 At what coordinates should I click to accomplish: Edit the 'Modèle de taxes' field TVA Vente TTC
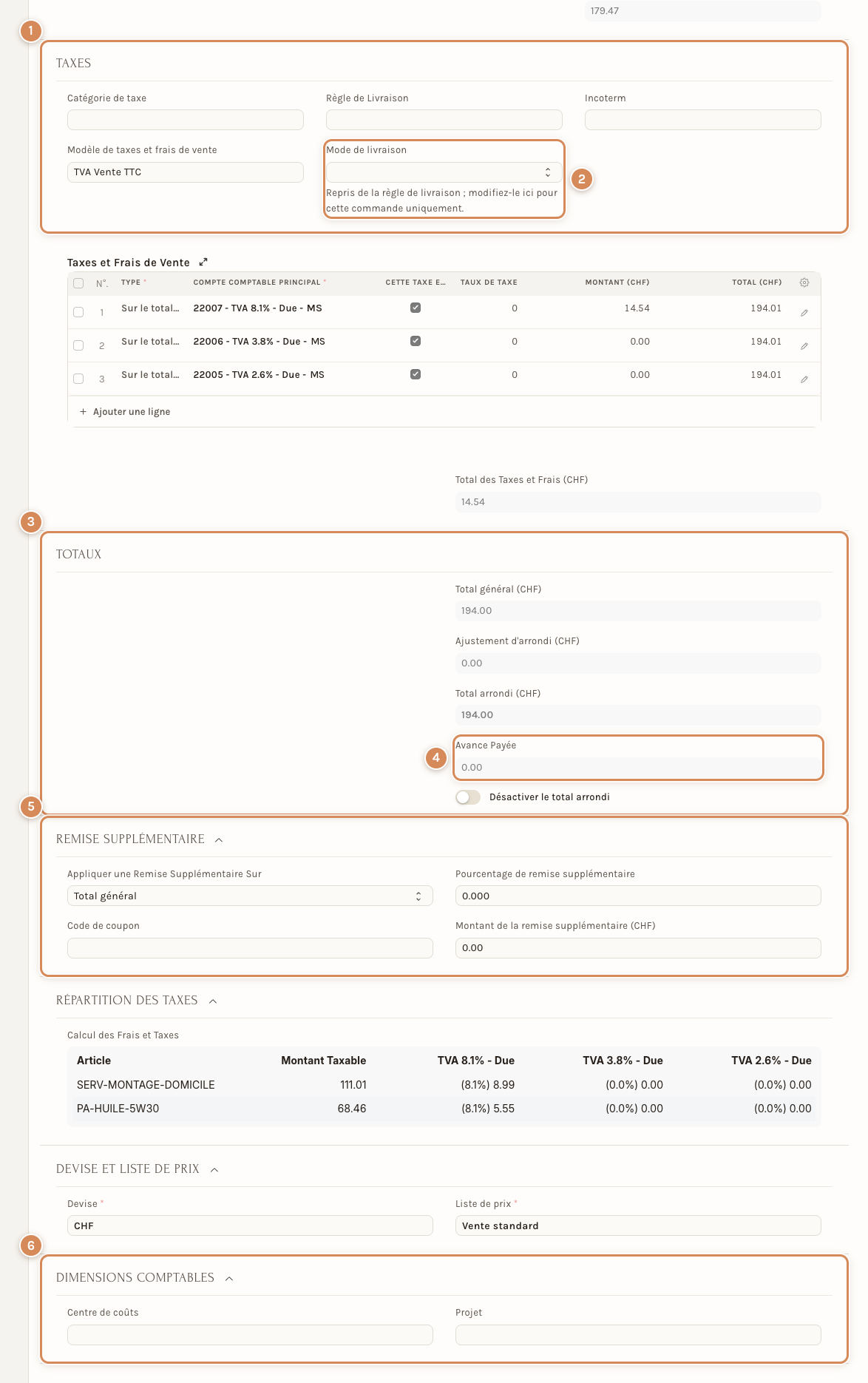(x=185, y=172)
